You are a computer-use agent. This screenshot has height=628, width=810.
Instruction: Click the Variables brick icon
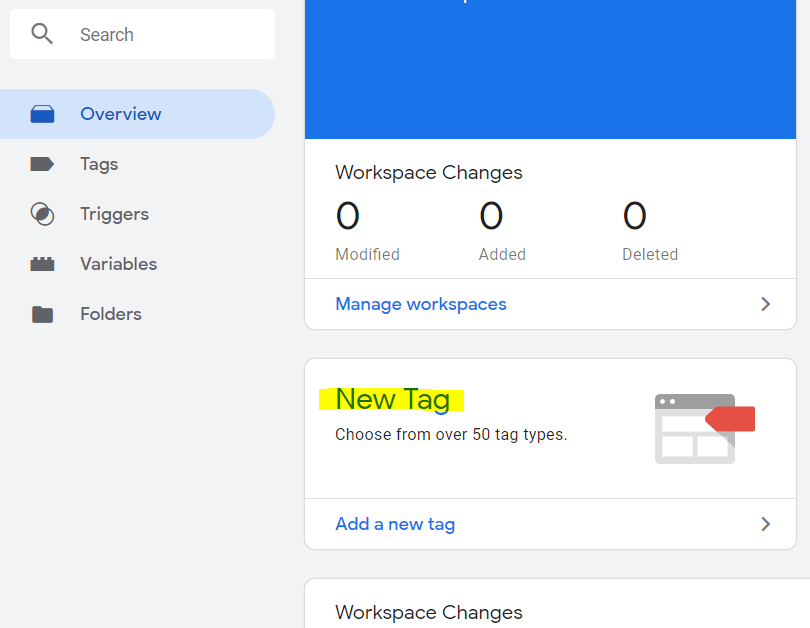42,264
